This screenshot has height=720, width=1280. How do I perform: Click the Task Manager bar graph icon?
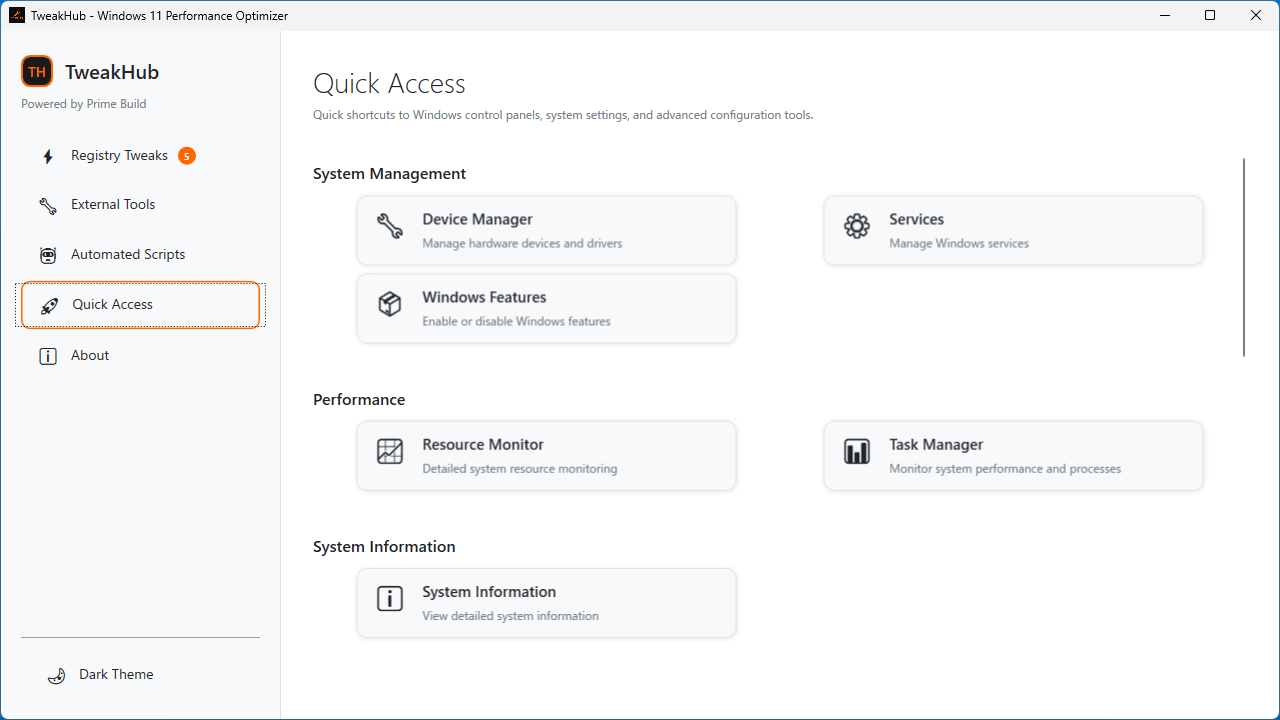857,451
